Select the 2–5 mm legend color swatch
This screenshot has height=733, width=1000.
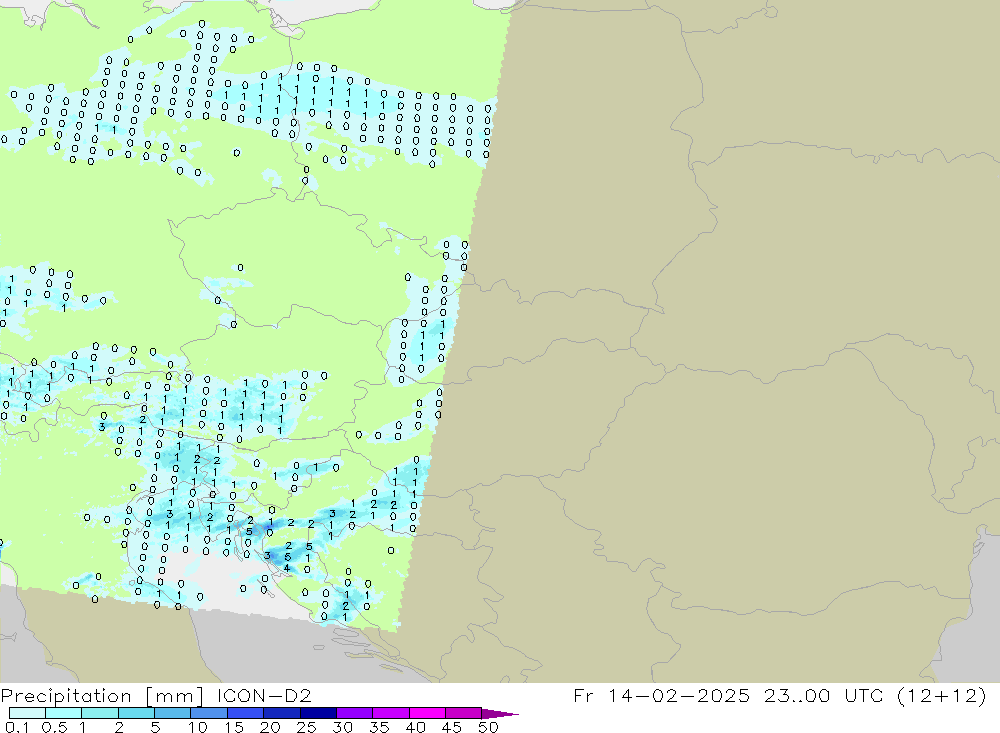(x=136, y=713)
